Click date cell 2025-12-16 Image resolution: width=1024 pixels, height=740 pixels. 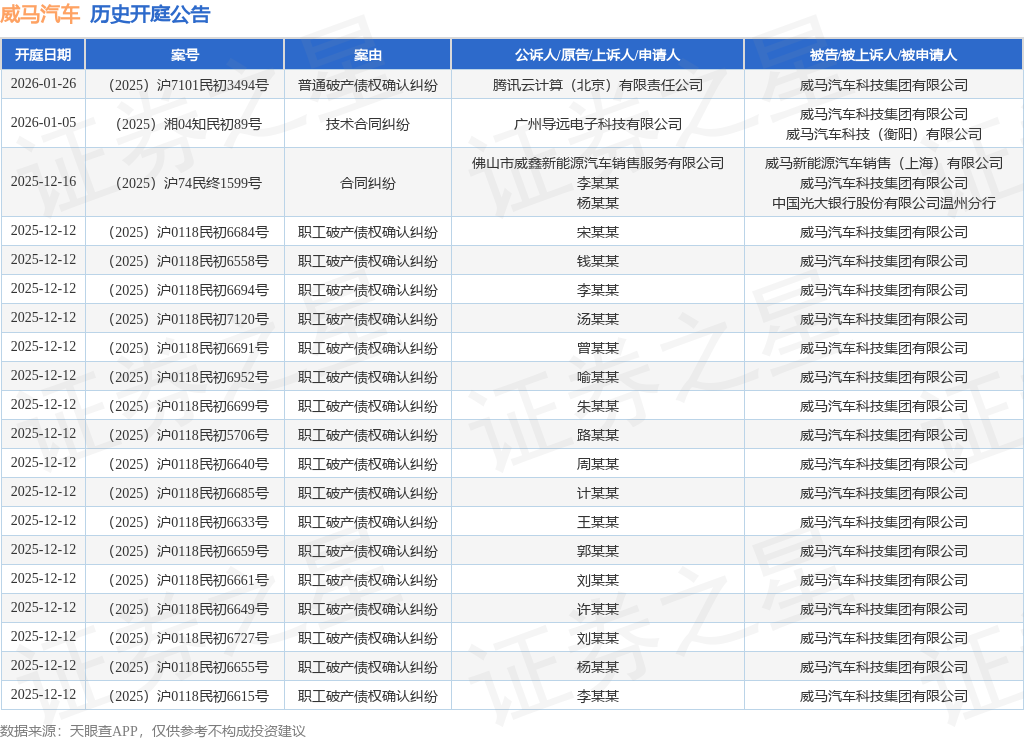[43, 182]
